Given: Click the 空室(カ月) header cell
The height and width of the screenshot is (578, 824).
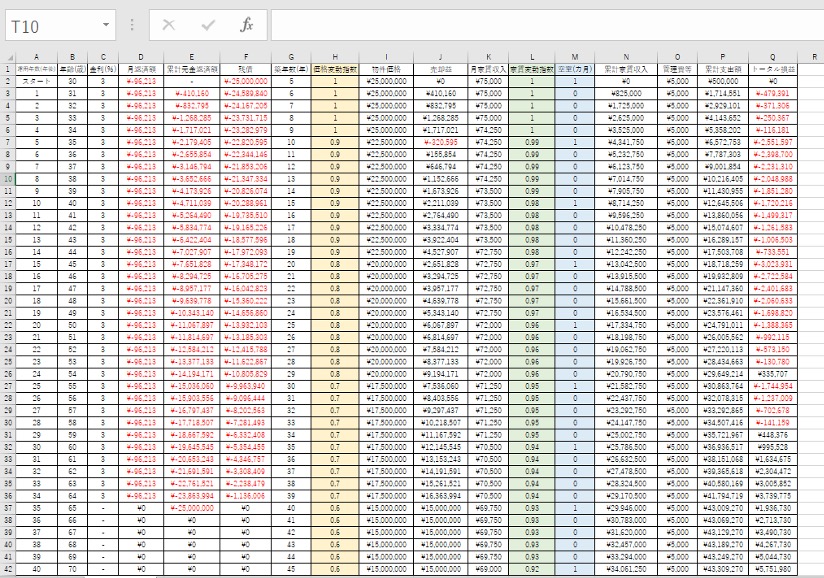Looking at the screenshot, I should click(x=575, y=69).
